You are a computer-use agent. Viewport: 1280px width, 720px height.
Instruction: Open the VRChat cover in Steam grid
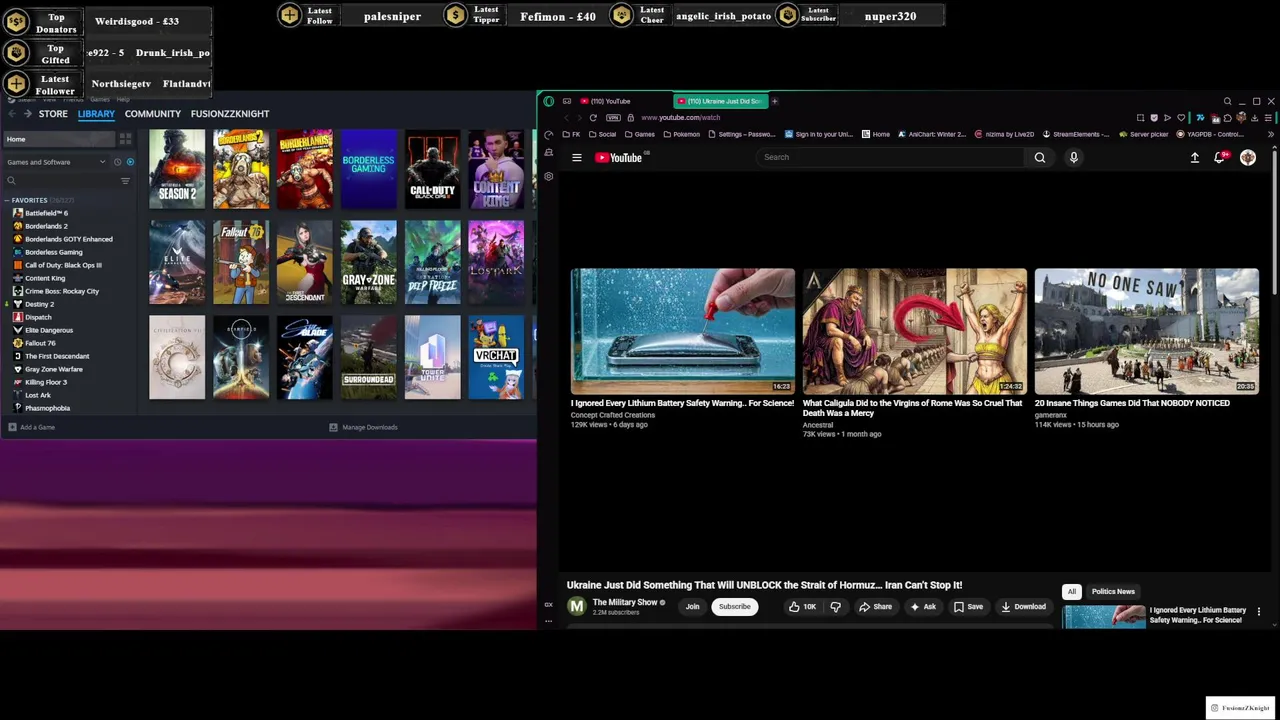coord(496,357)
